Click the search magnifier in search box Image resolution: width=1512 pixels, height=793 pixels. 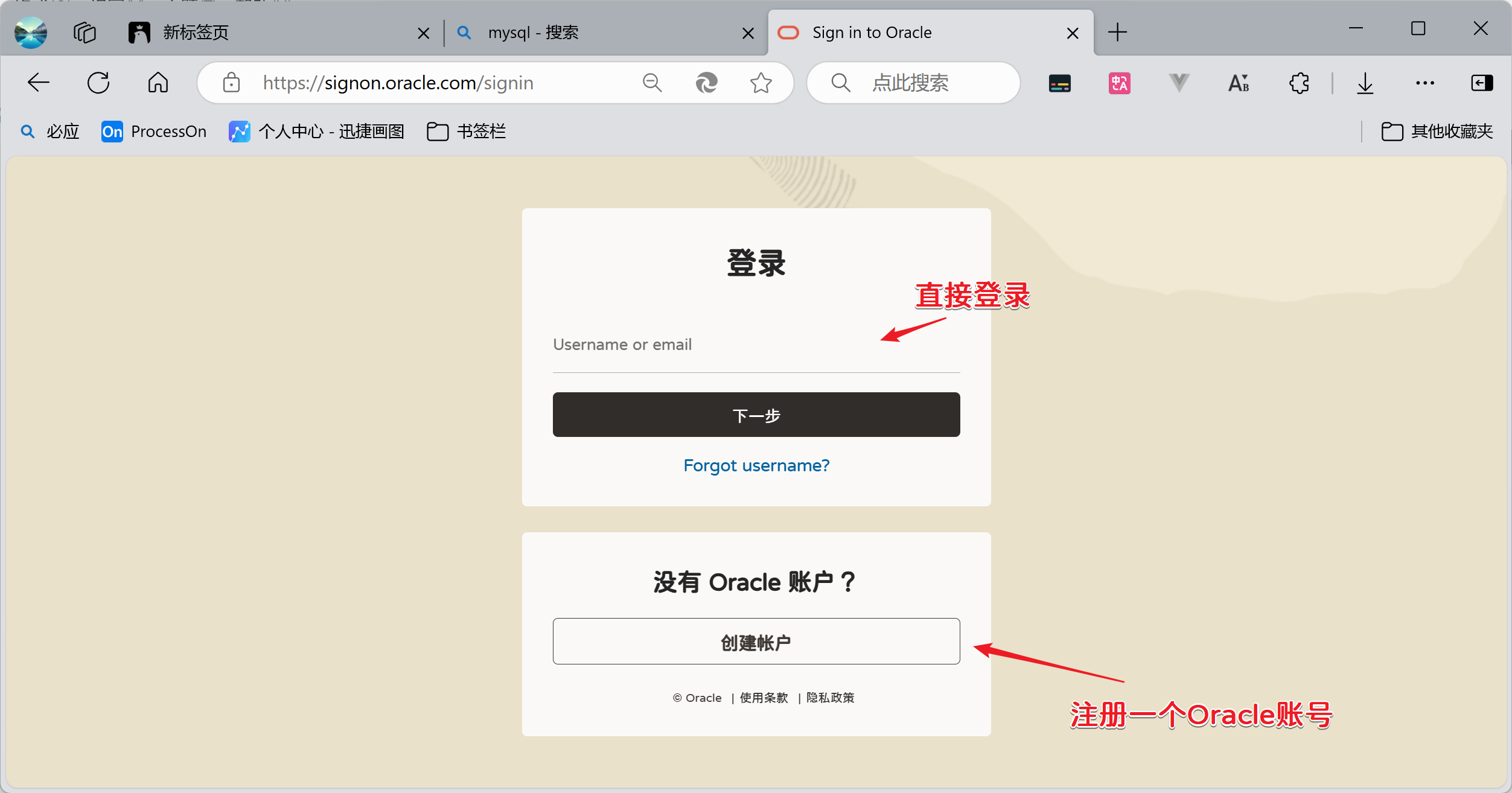pyautogui.click(x=841, y=83)
